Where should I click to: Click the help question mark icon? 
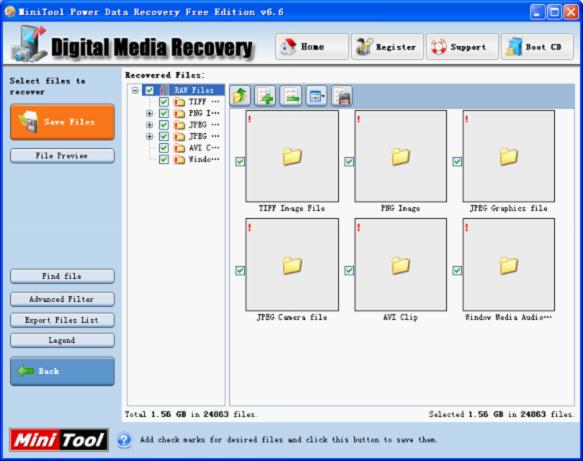[125, 440]
